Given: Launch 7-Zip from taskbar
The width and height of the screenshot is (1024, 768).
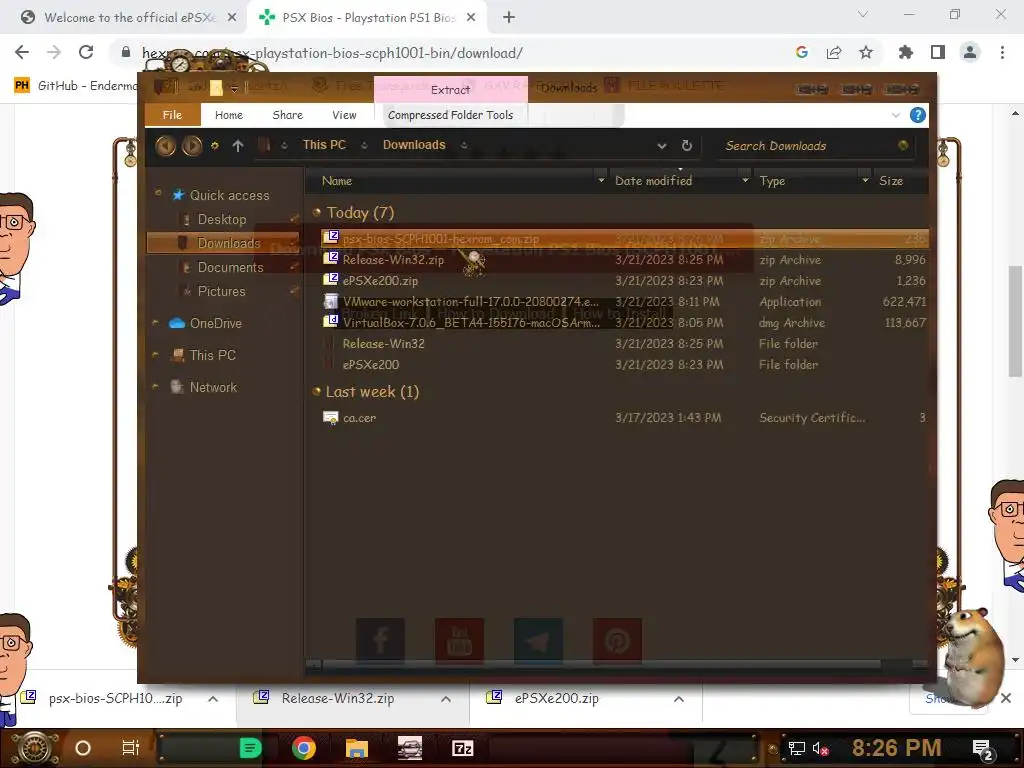Looking at the screenshot, I should pyautogui.click(x=462, y=748).
